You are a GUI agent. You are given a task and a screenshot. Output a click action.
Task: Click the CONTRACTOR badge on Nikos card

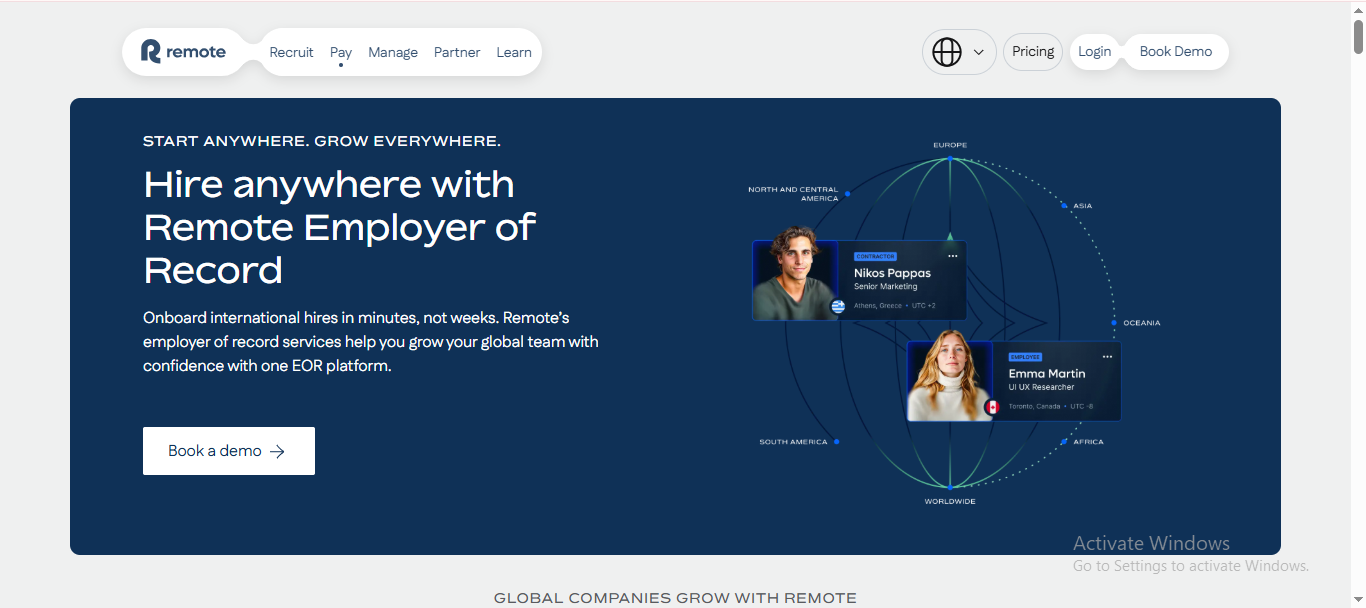tap(875, 257)
